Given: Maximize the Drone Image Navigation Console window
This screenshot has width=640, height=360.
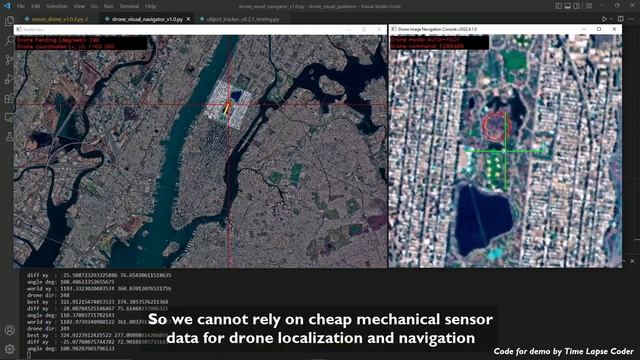Looking at the screenshot, I should pyautogui.click(x=599, y=29).
